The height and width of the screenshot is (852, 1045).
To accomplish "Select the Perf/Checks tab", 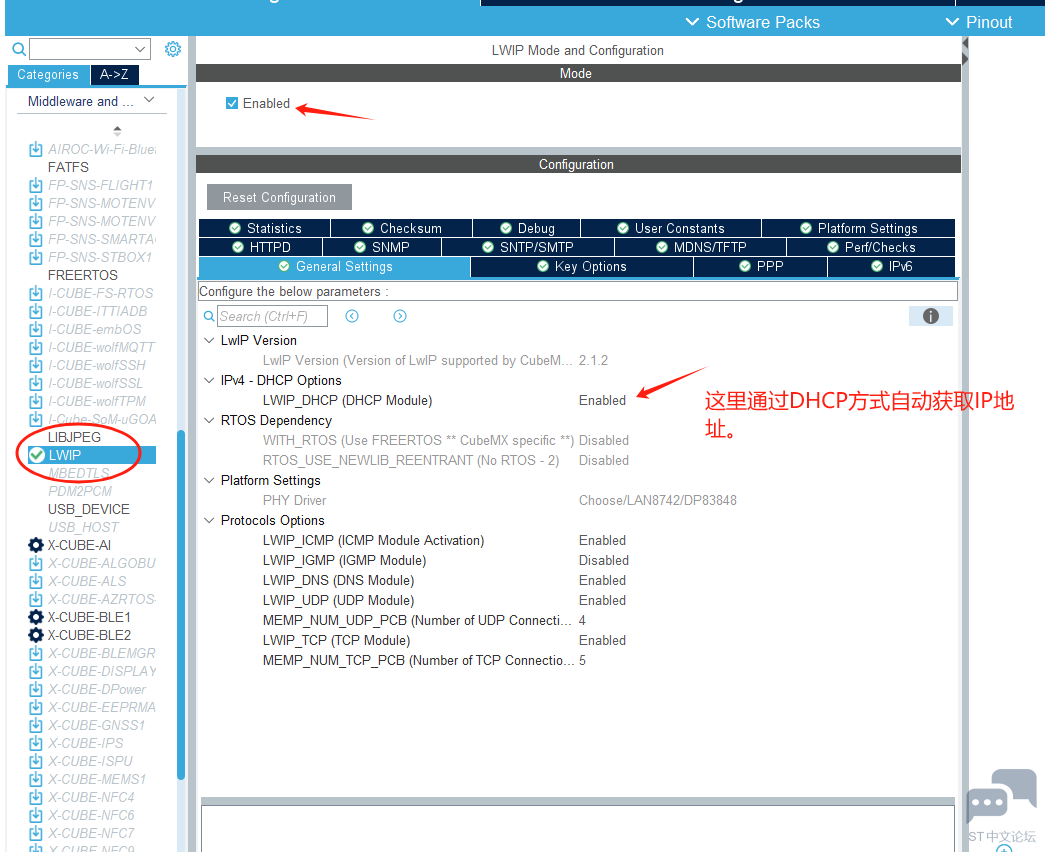I will coord(871,247).
